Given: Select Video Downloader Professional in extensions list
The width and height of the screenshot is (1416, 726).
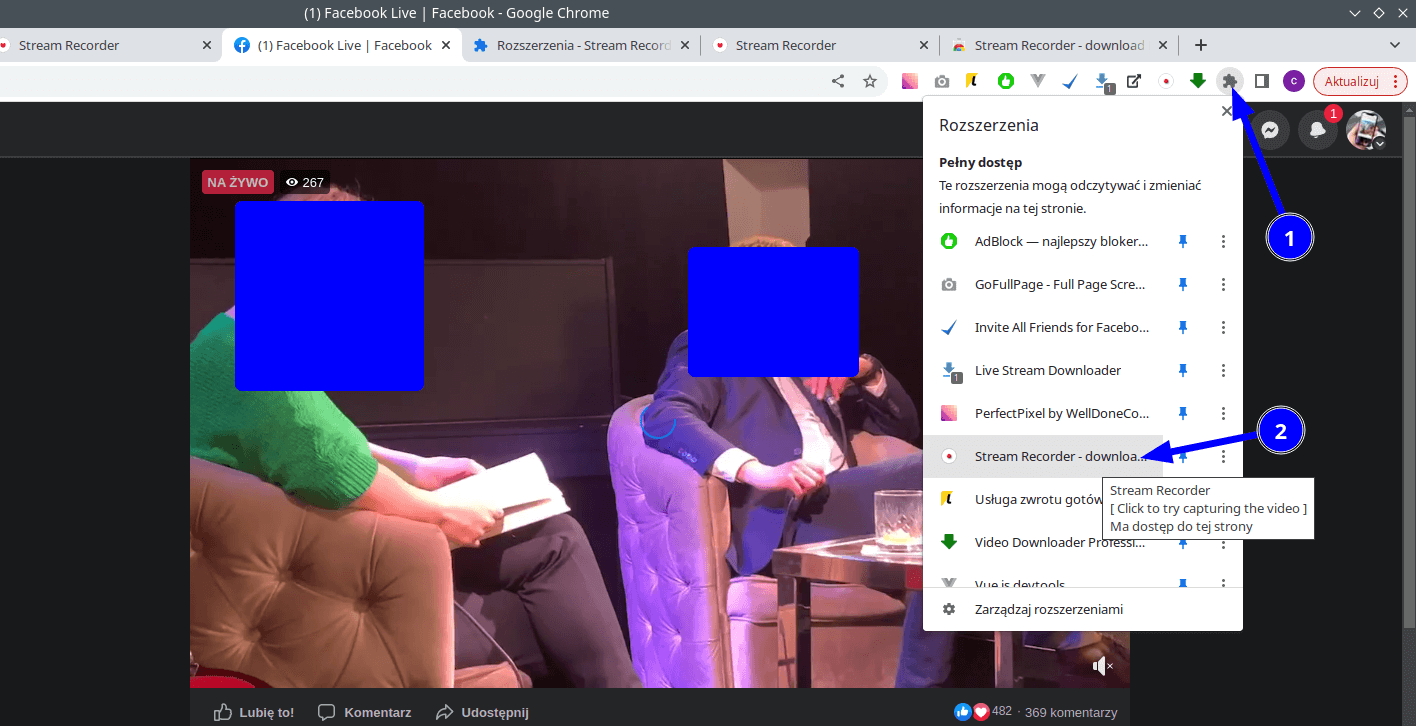Looking at the screenshot, I should click(x=1045, y=542).
